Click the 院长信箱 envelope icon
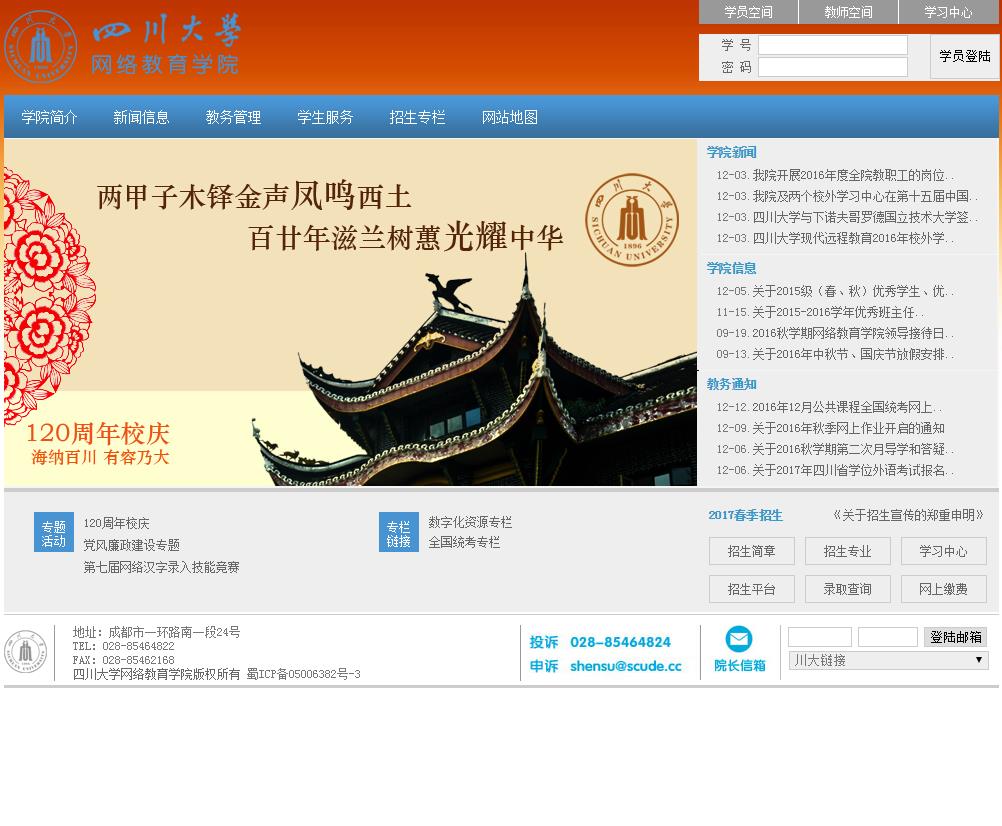Image resolution: width=1002 pixels, height=826 pixels. coord(739,639)
